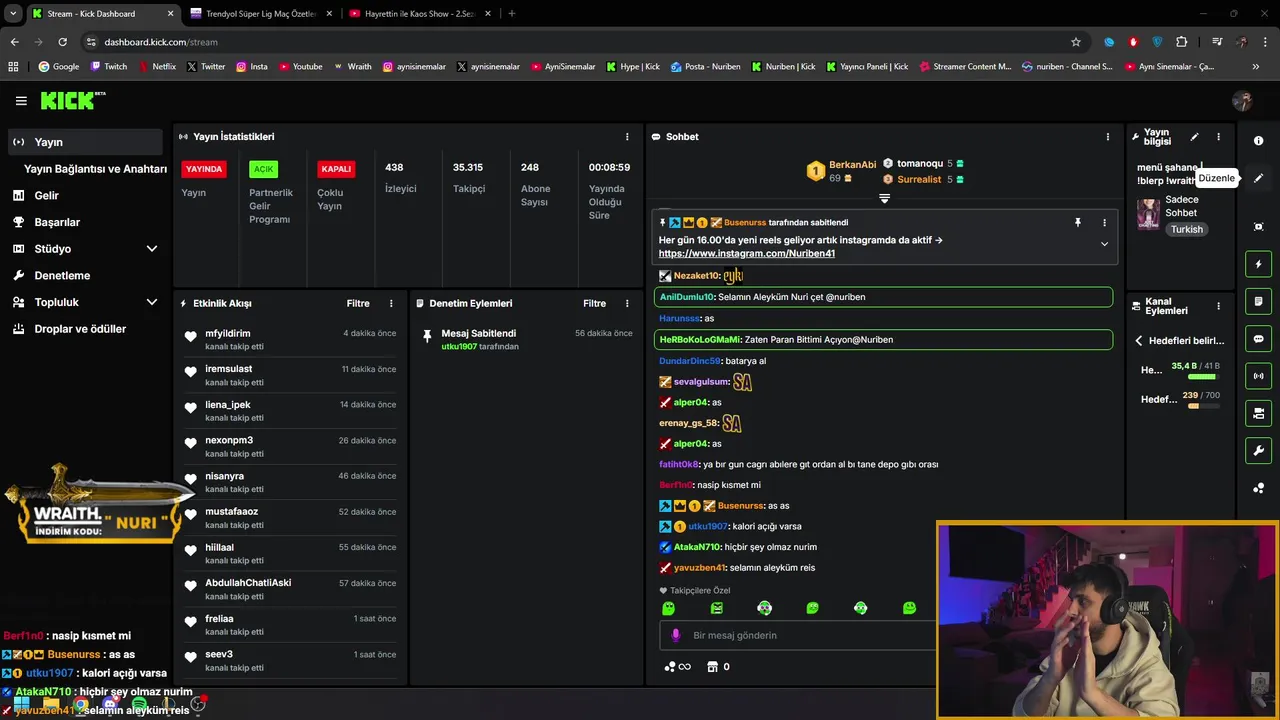Click the pin icon on pinned message

coord(1077,223)
